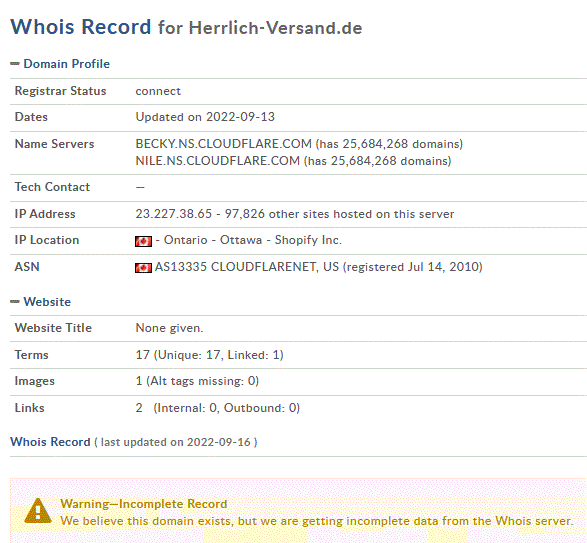
Task: Open 97,826 other sites hosted link
Action: coord(339,214)
